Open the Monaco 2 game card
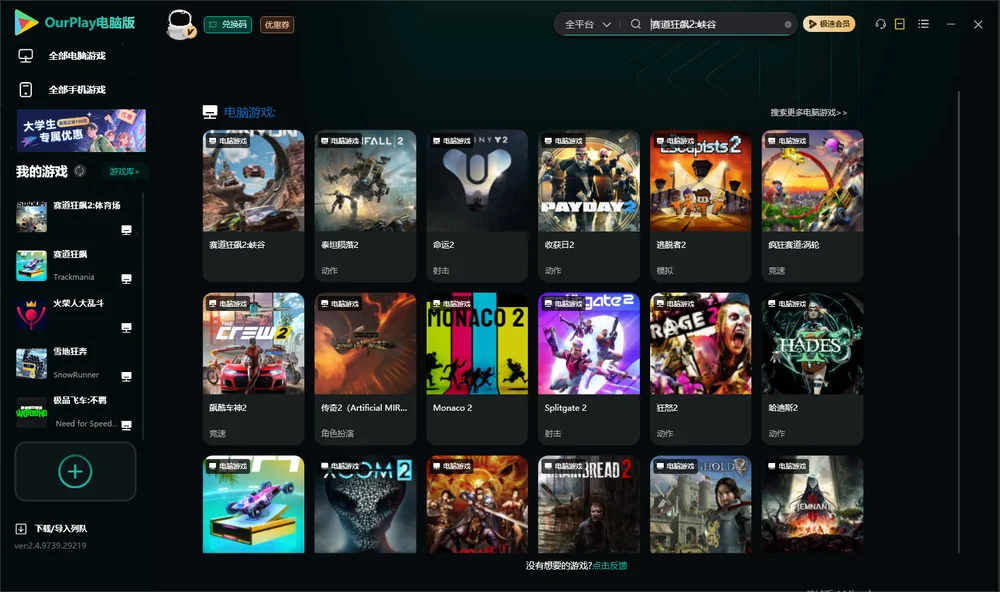 click(x=477, y=369)
